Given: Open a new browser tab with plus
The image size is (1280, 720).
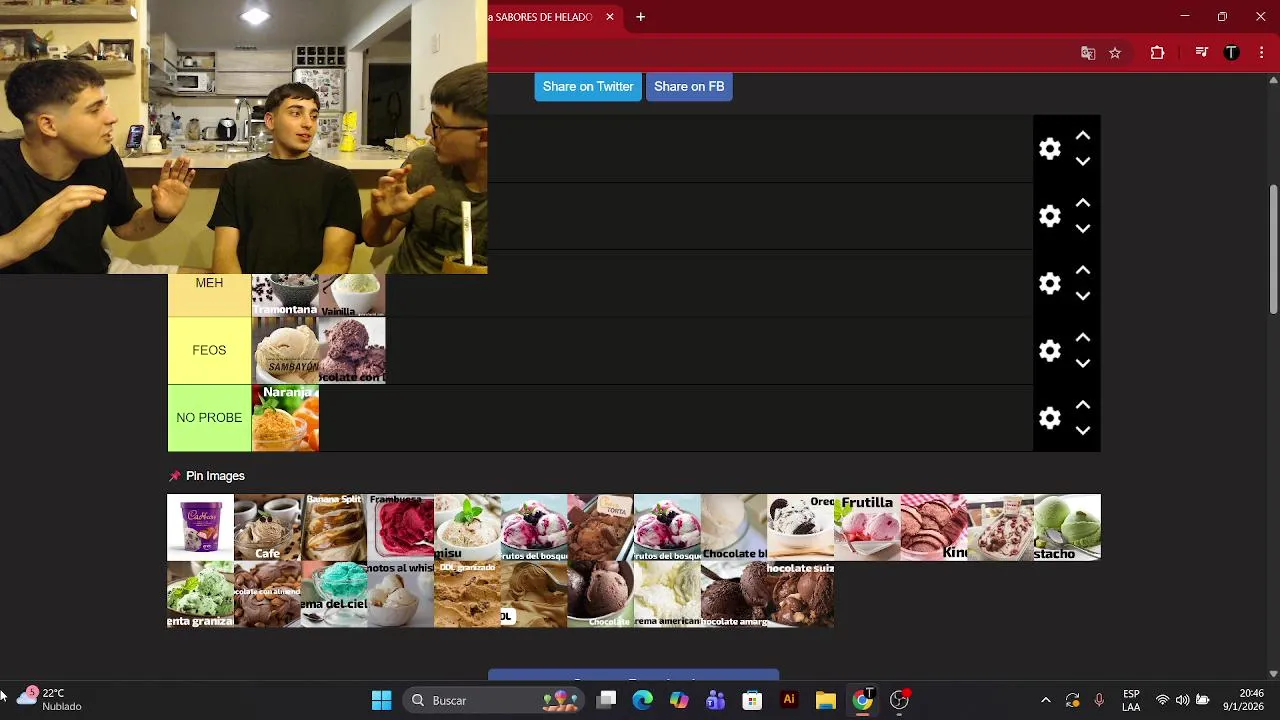Looking at the screenshot, I should pos(641,17).
